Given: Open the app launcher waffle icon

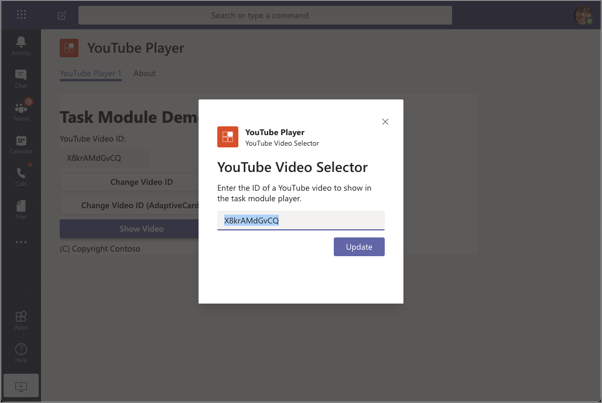Looking at the screenshot, I should click(x=21, y=15).
